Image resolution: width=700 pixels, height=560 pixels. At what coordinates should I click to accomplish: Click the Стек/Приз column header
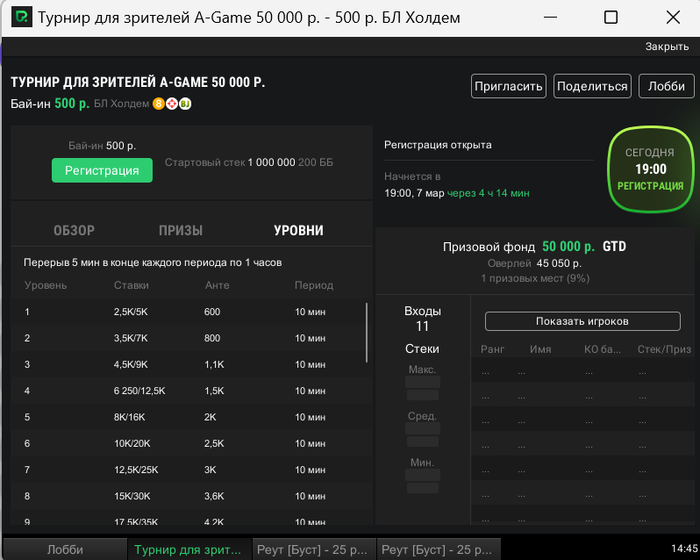pos(664,349)
